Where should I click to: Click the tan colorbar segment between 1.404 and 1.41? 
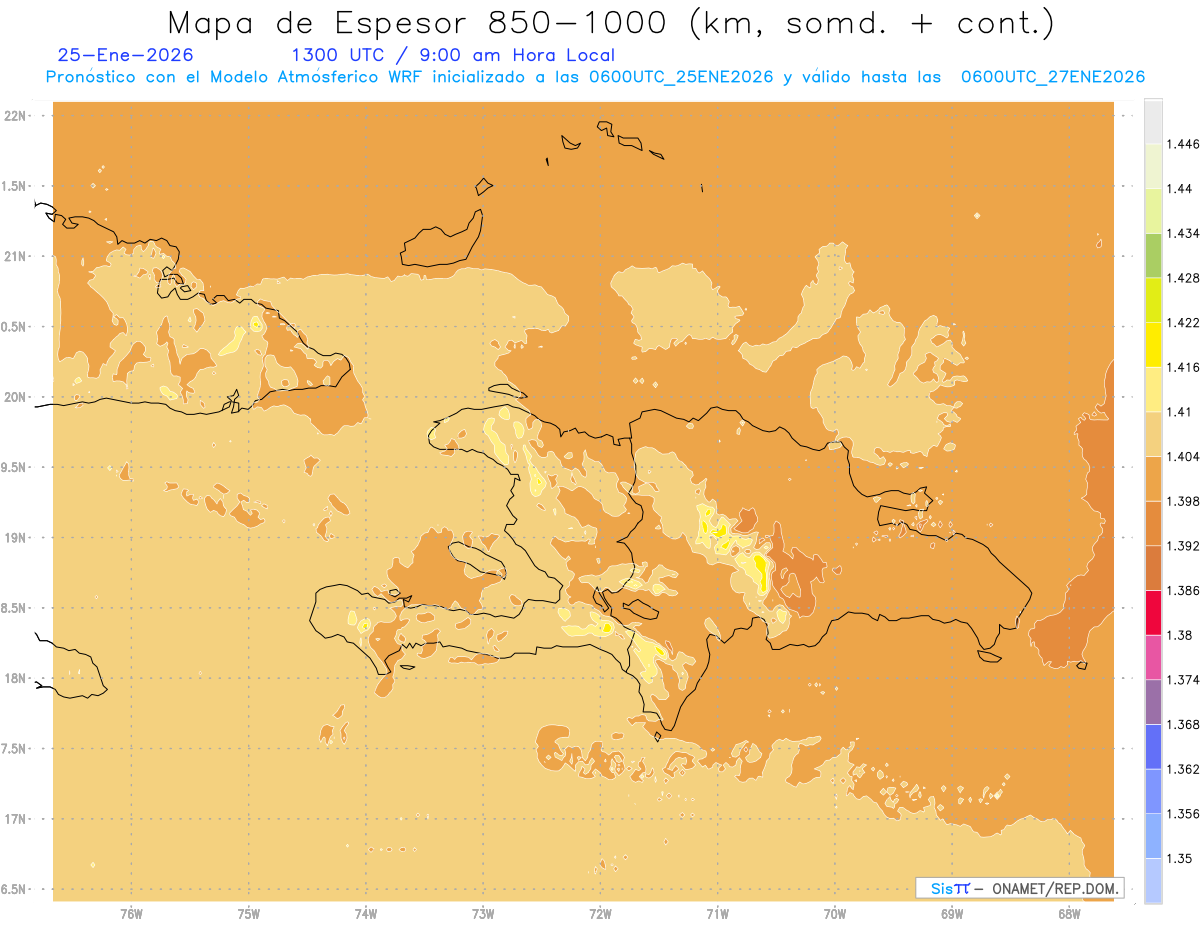tap(1153, 433)
